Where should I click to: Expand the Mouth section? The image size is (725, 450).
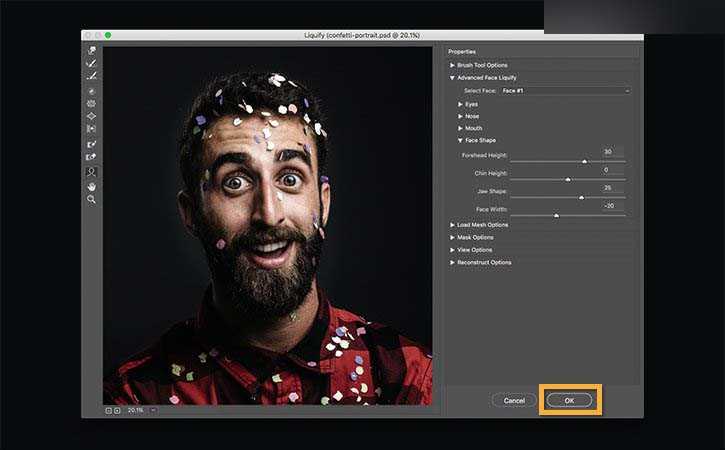461,128
